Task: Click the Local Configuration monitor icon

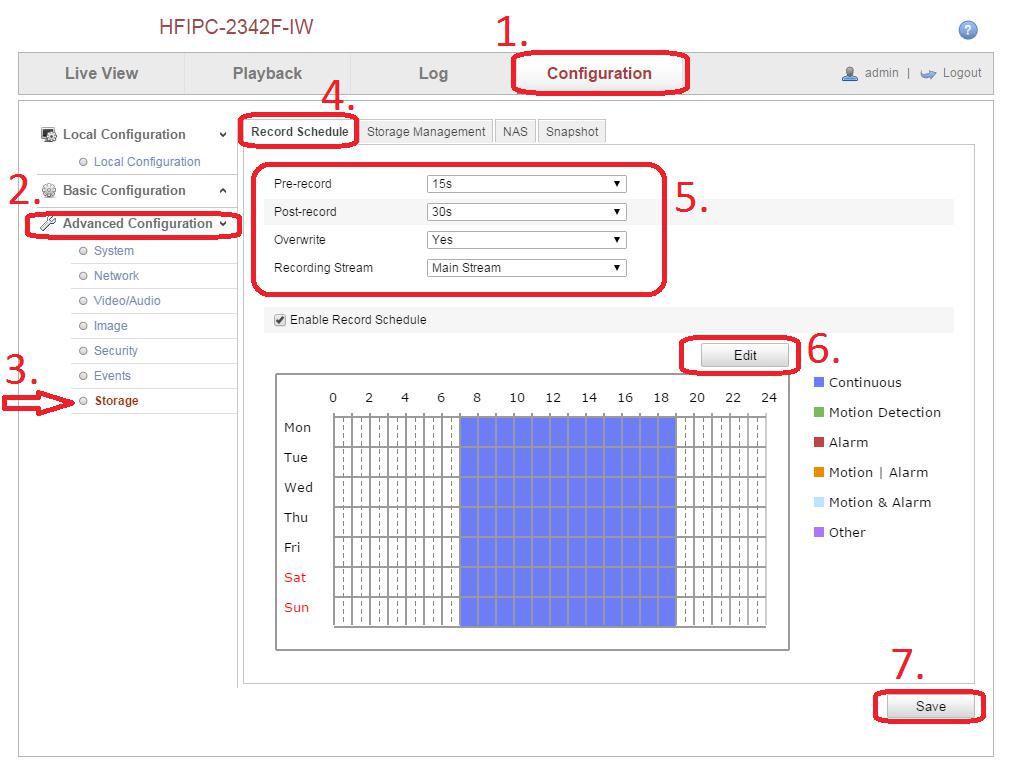Action: click(x=48, y=134)
